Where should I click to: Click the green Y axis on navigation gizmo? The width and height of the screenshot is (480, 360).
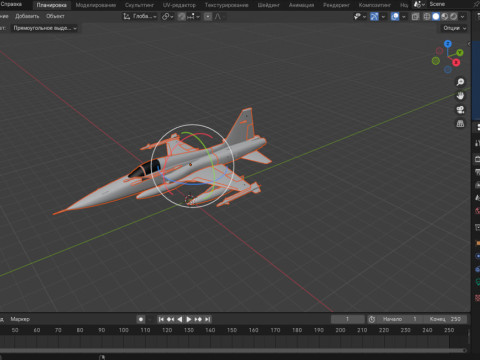460,52
